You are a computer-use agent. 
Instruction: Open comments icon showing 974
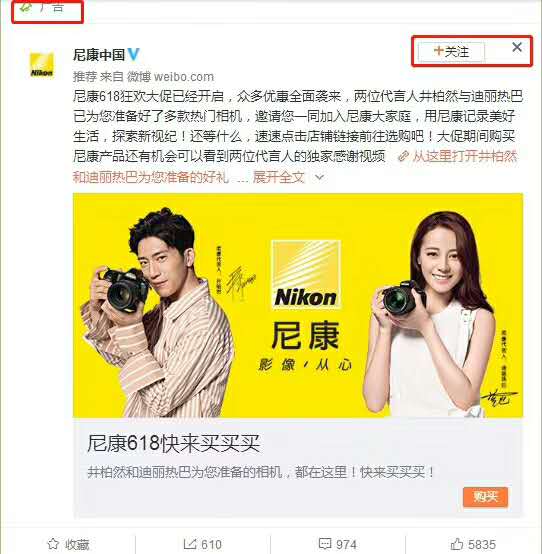325,543
